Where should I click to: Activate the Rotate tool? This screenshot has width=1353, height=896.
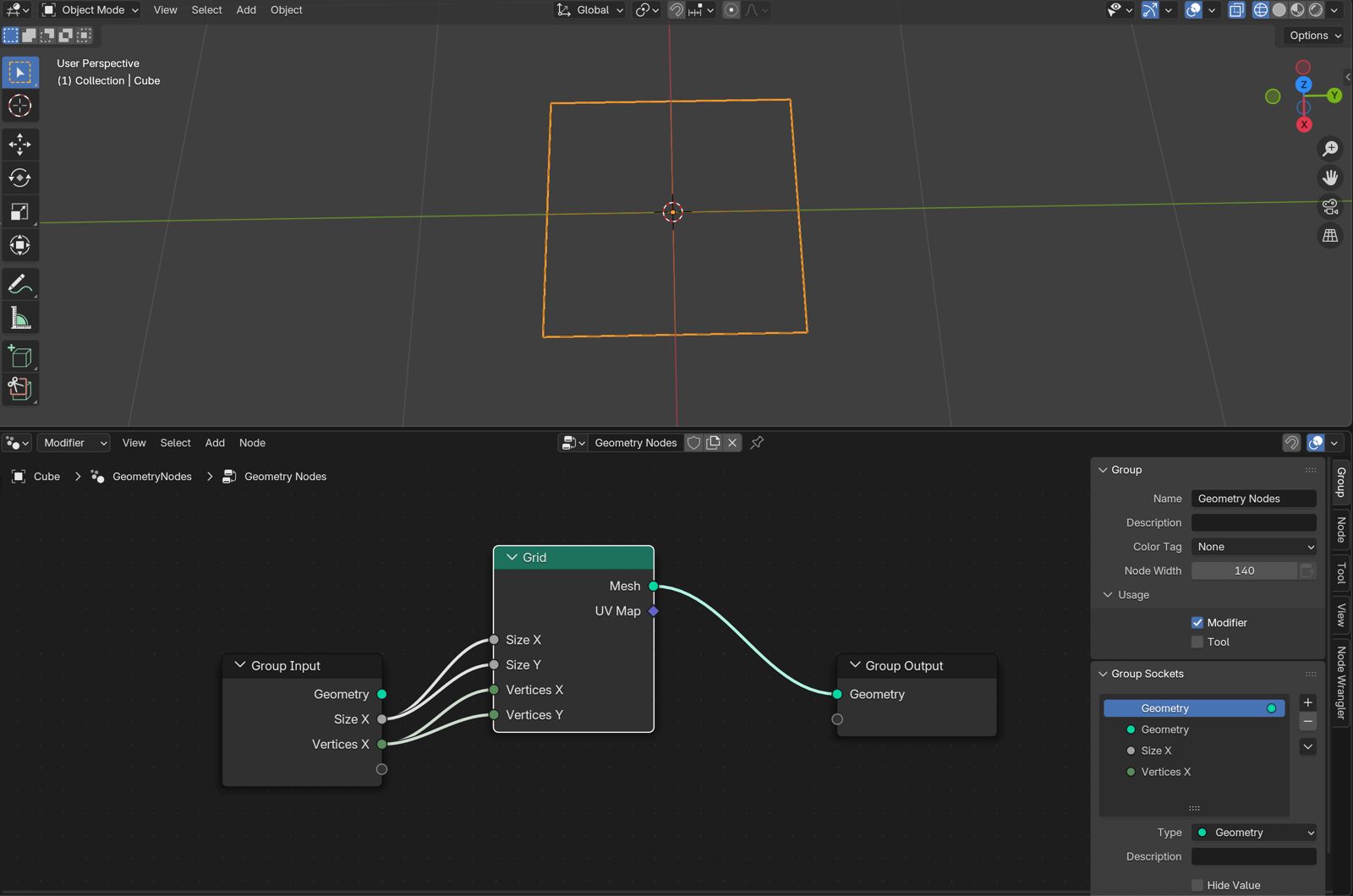19,178
